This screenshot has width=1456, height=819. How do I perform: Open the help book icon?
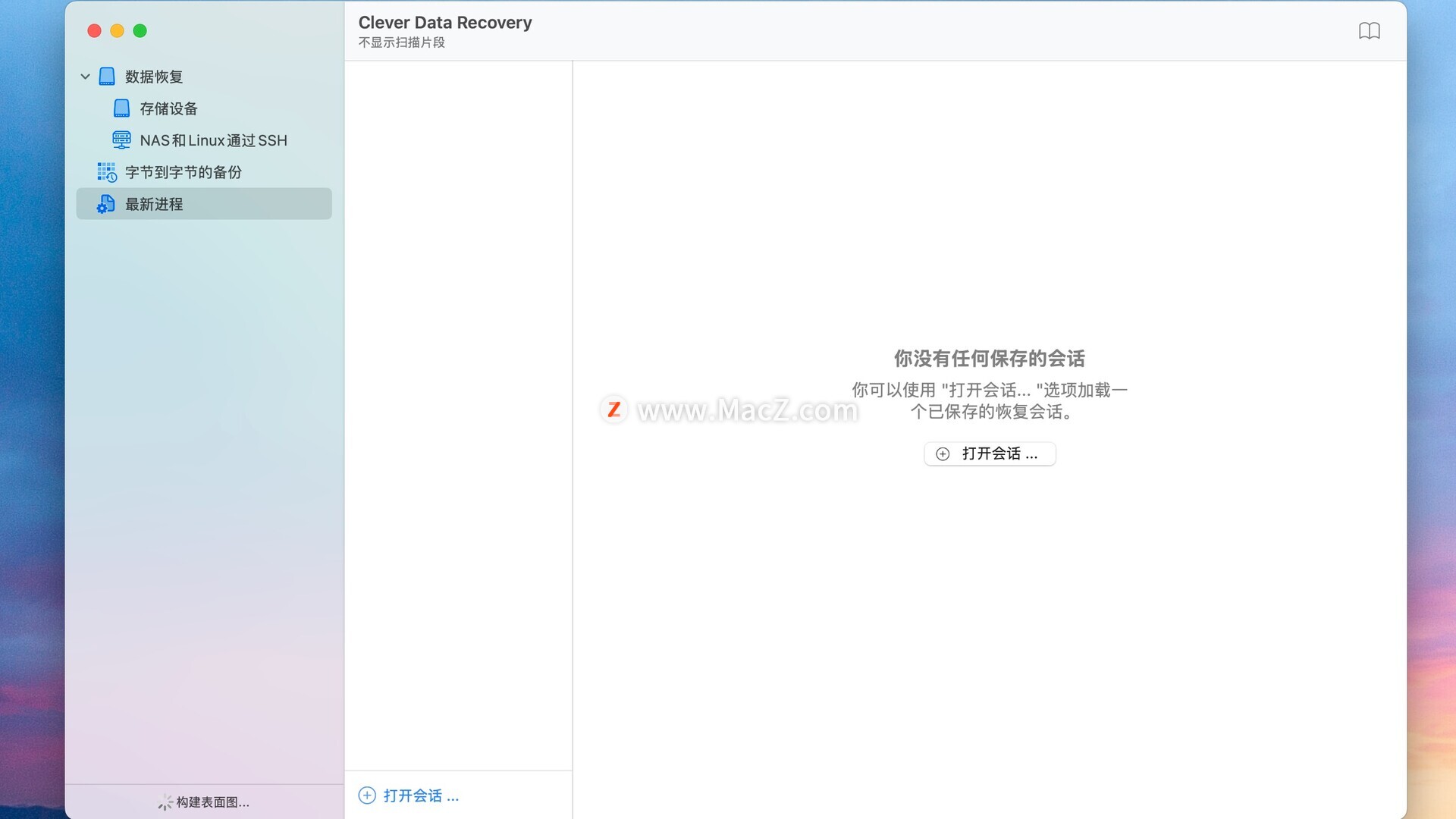(1369, 31)
